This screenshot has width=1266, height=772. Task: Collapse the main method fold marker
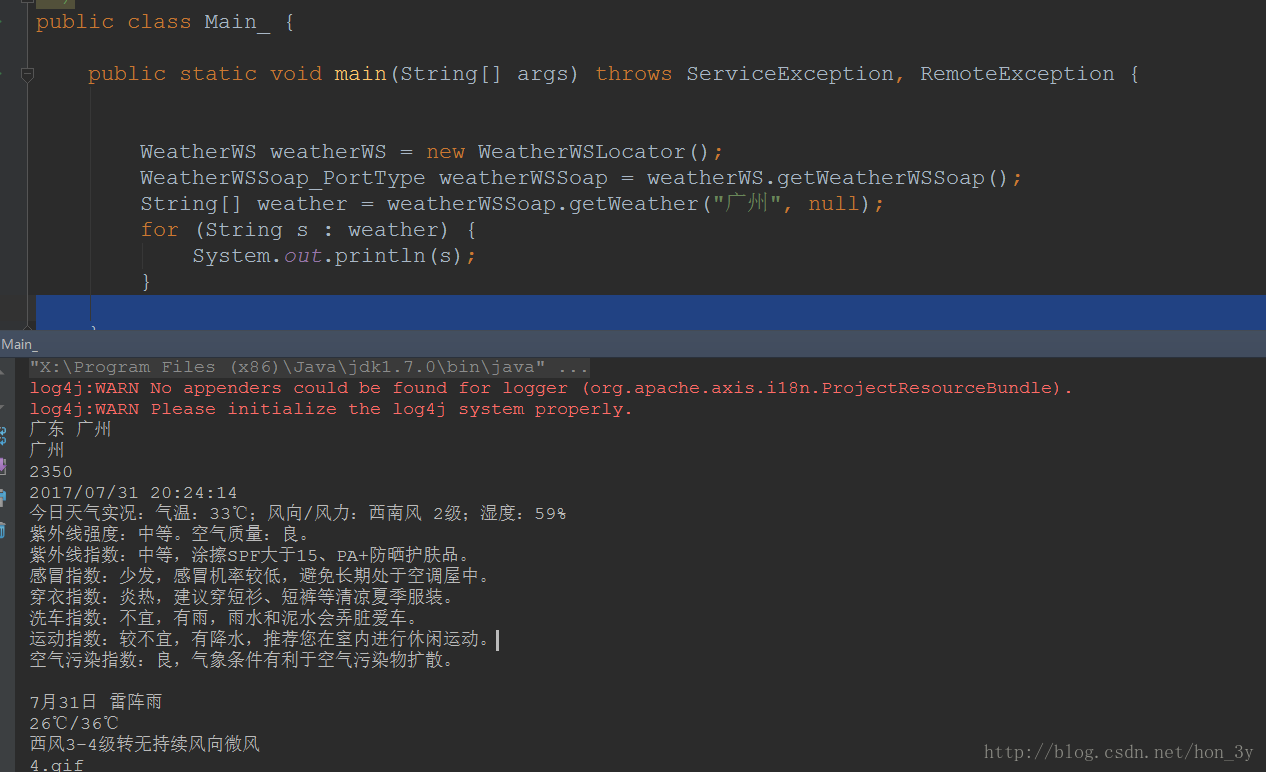click(x=27, y=74)
